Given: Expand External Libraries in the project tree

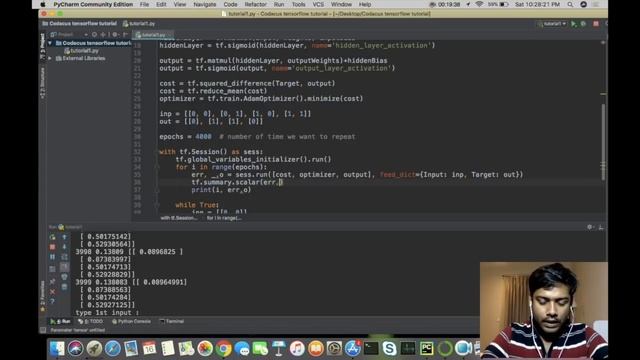Looking at the screenshot, I should [x=50, y=58].
